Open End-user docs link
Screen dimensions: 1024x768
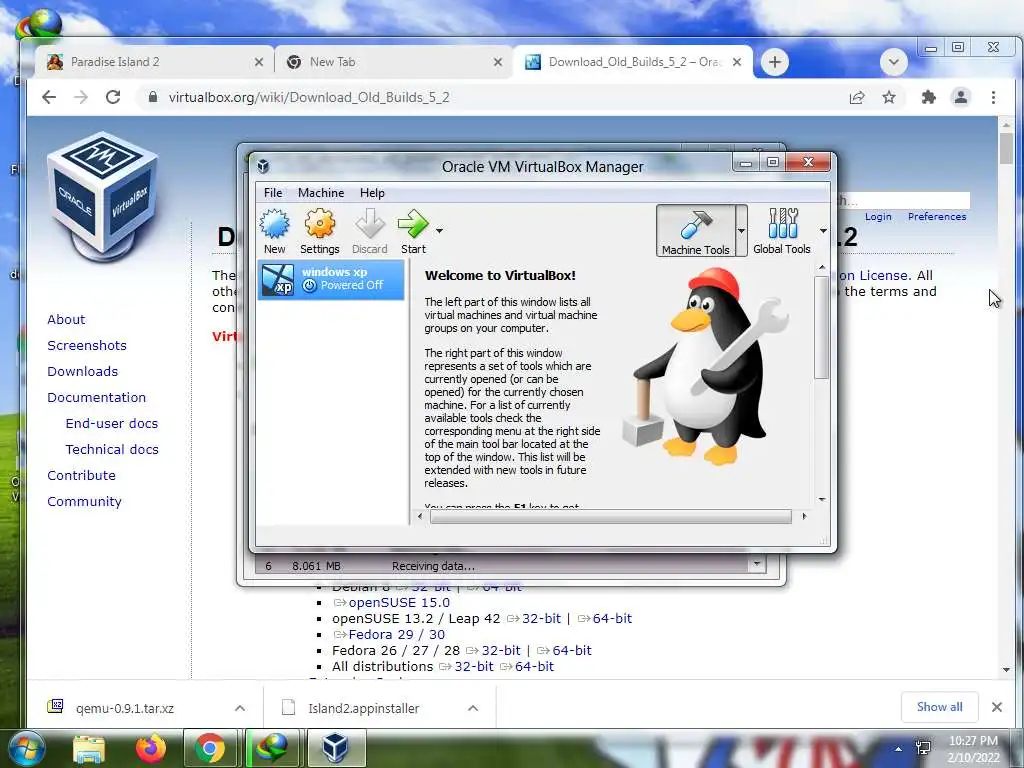coord(112,423)
